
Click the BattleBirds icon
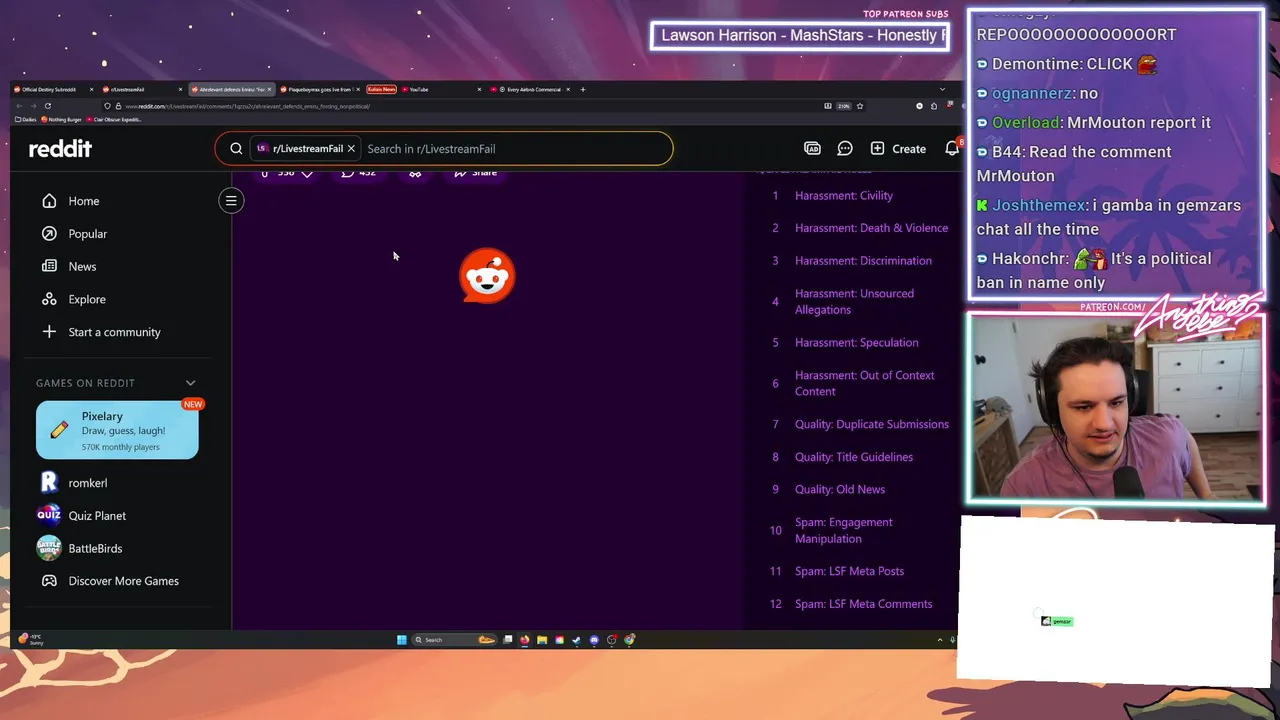pos(49,548)
